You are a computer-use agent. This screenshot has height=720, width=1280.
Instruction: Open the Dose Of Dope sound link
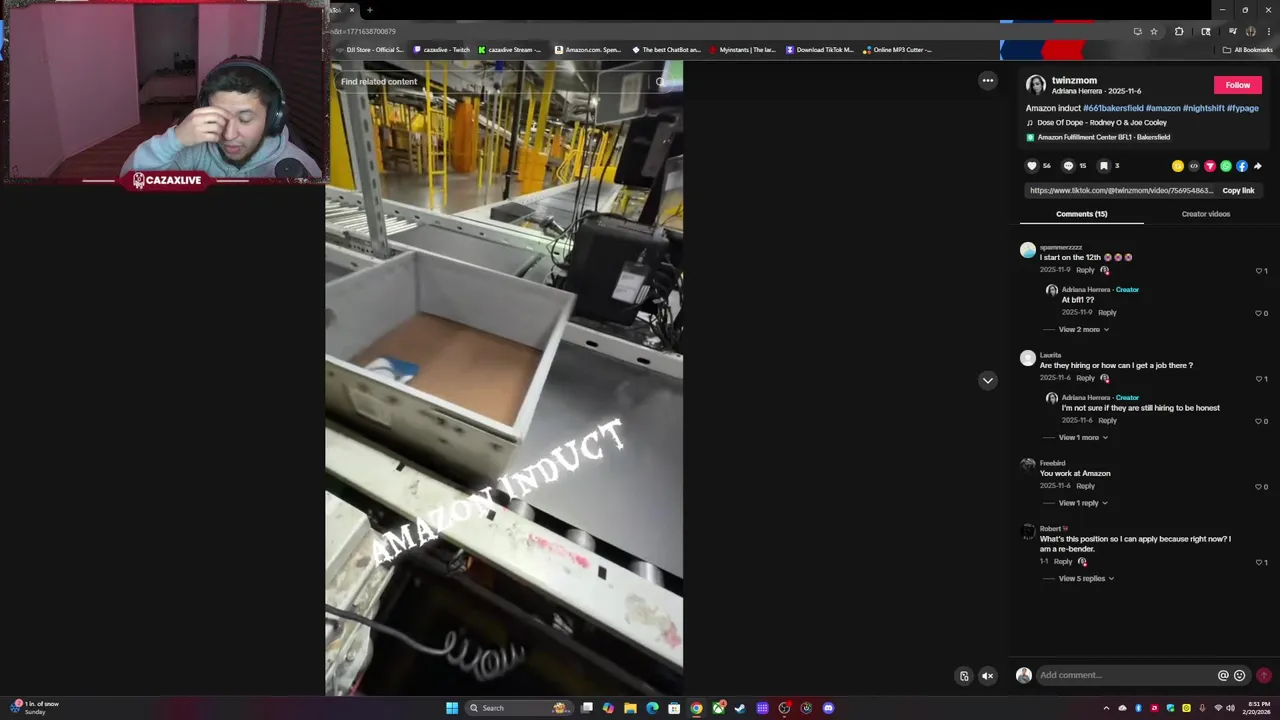click(x=1102, y=123)
